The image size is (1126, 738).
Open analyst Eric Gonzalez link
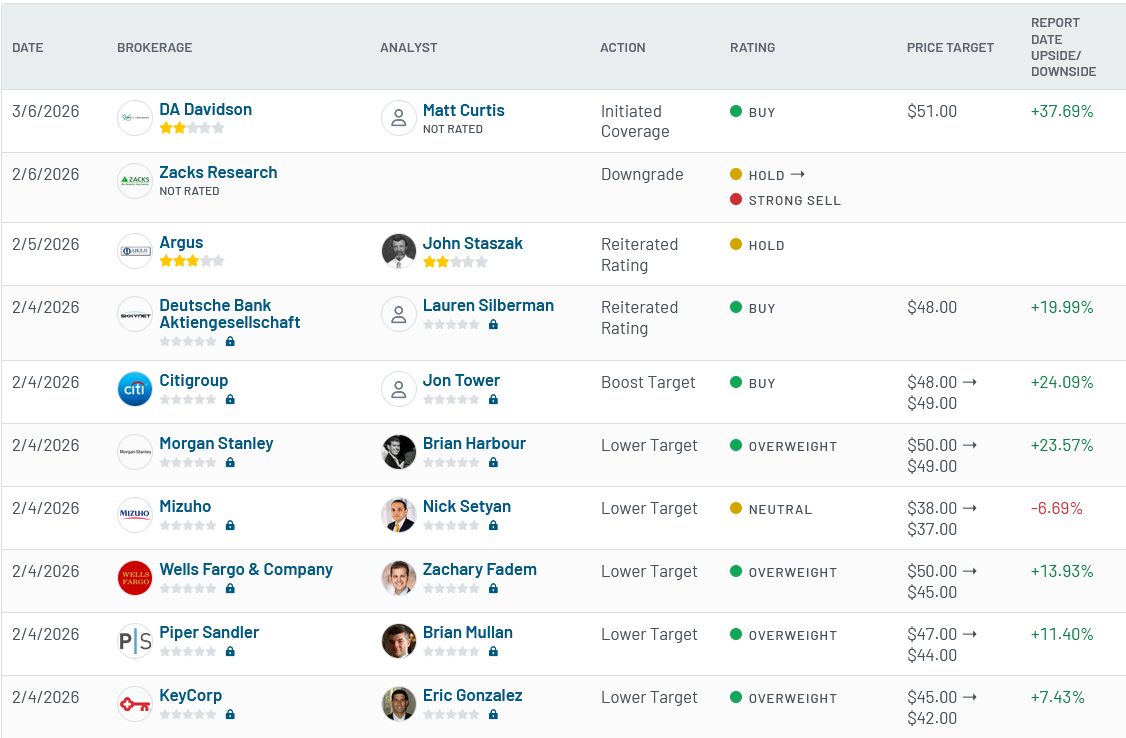coord(473,696)
